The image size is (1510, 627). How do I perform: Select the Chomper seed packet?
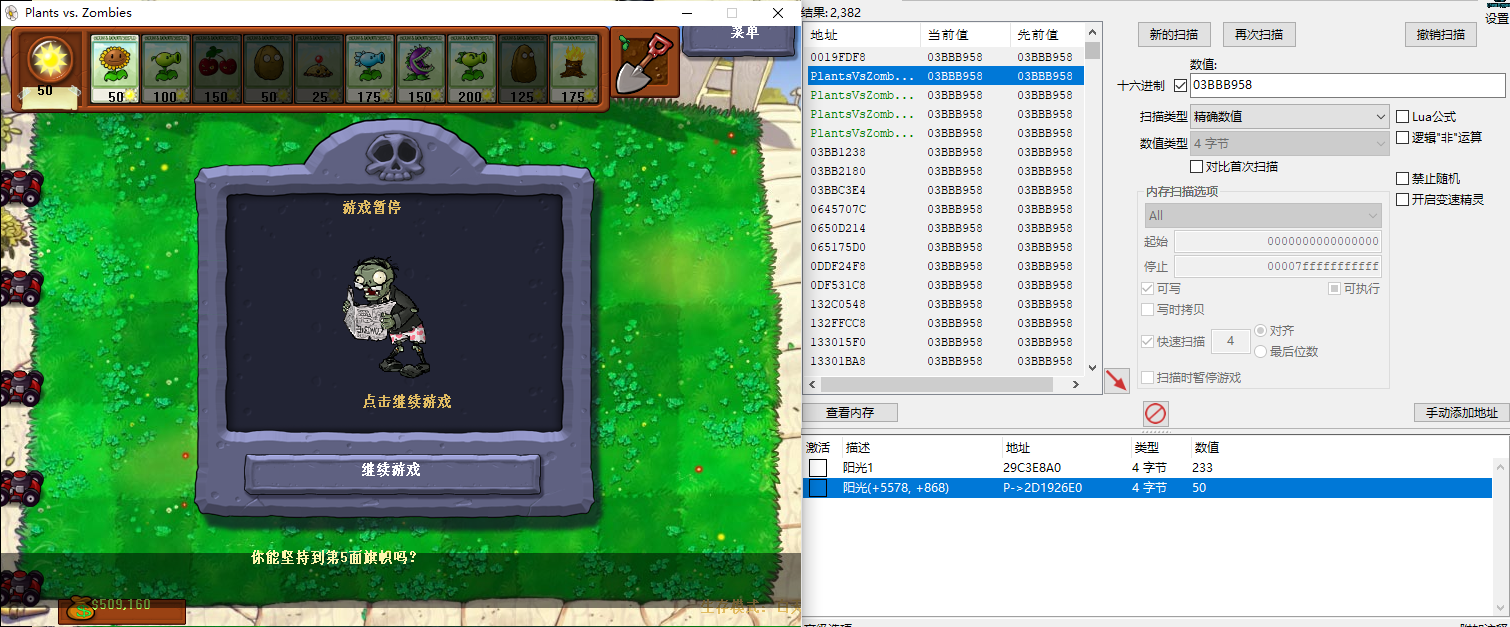point(421,69)
